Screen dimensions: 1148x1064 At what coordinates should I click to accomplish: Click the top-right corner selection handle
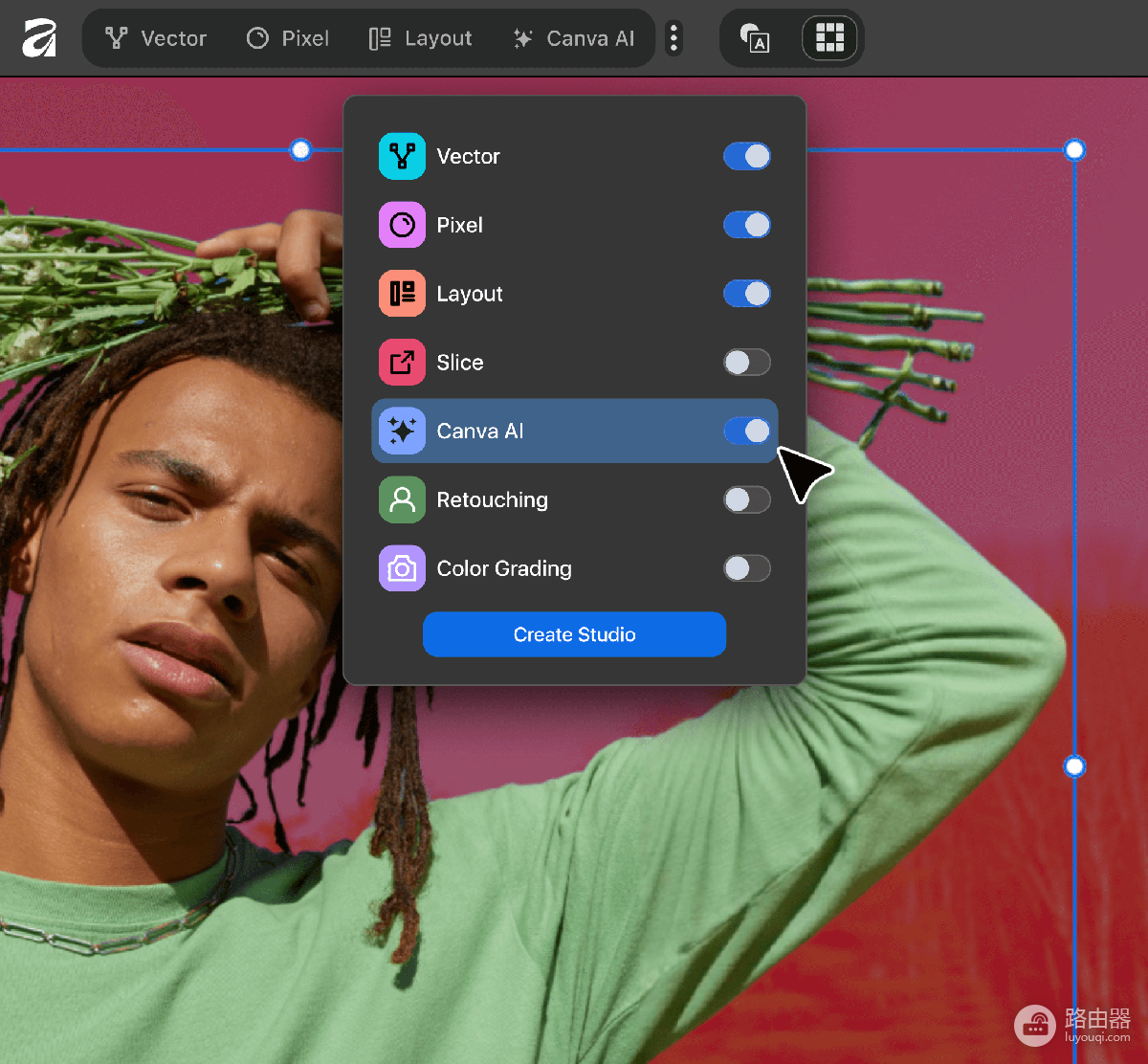tap(1074, 149)
